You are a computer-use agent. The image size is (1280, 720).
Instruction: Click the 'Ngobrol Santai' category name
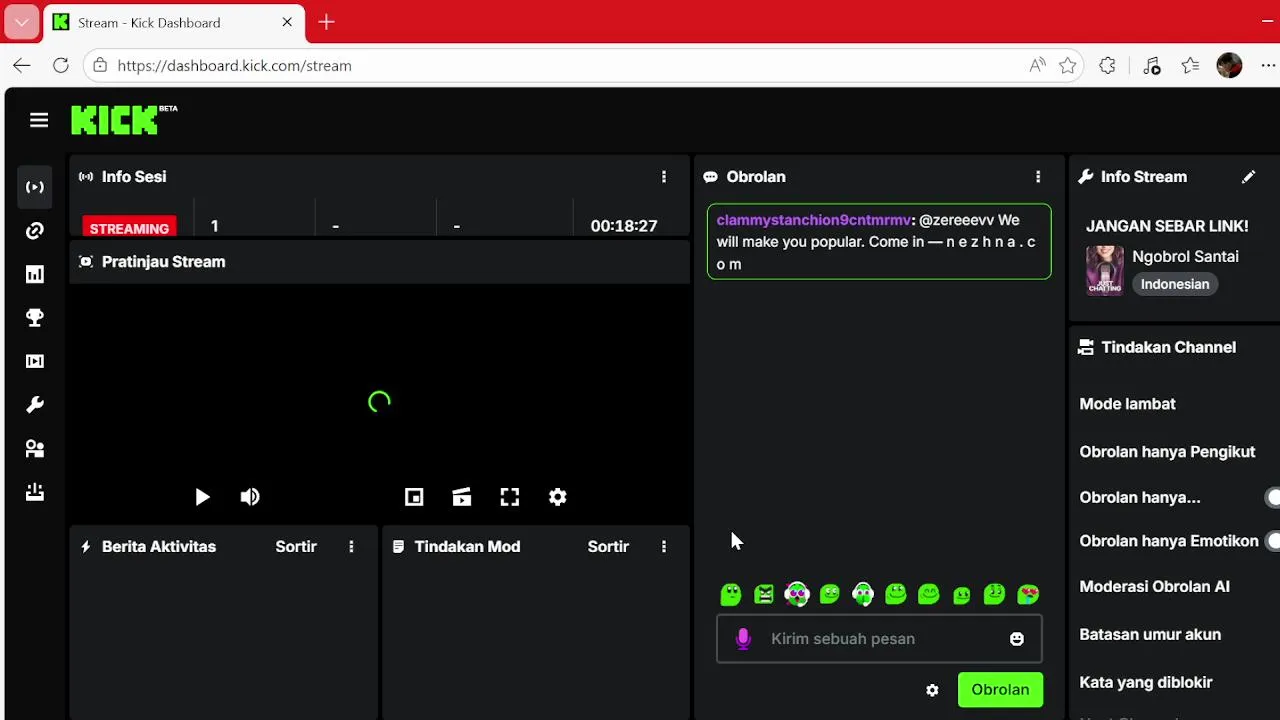tap(1185, 256)
